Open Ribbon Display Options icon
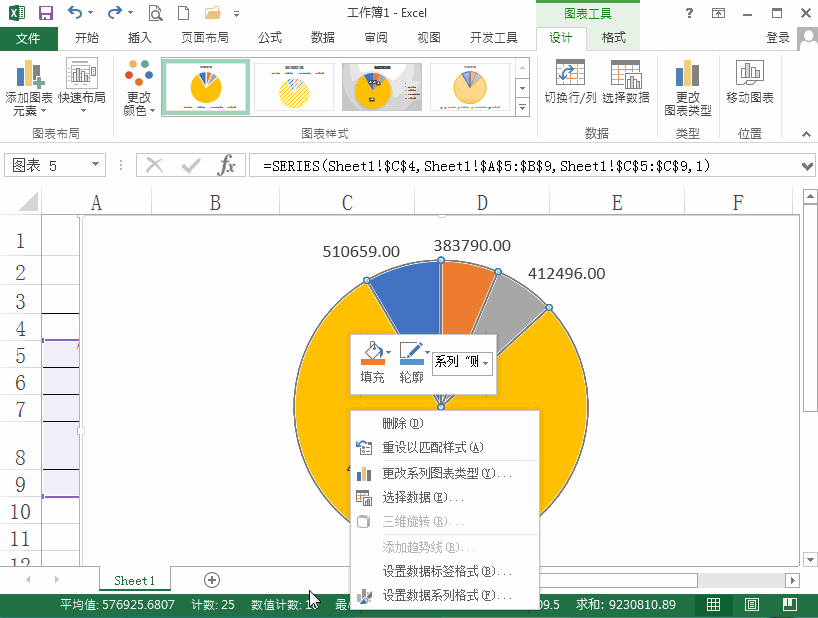The height and width of the screenshot is (618, 818). [x=718, y=13]
